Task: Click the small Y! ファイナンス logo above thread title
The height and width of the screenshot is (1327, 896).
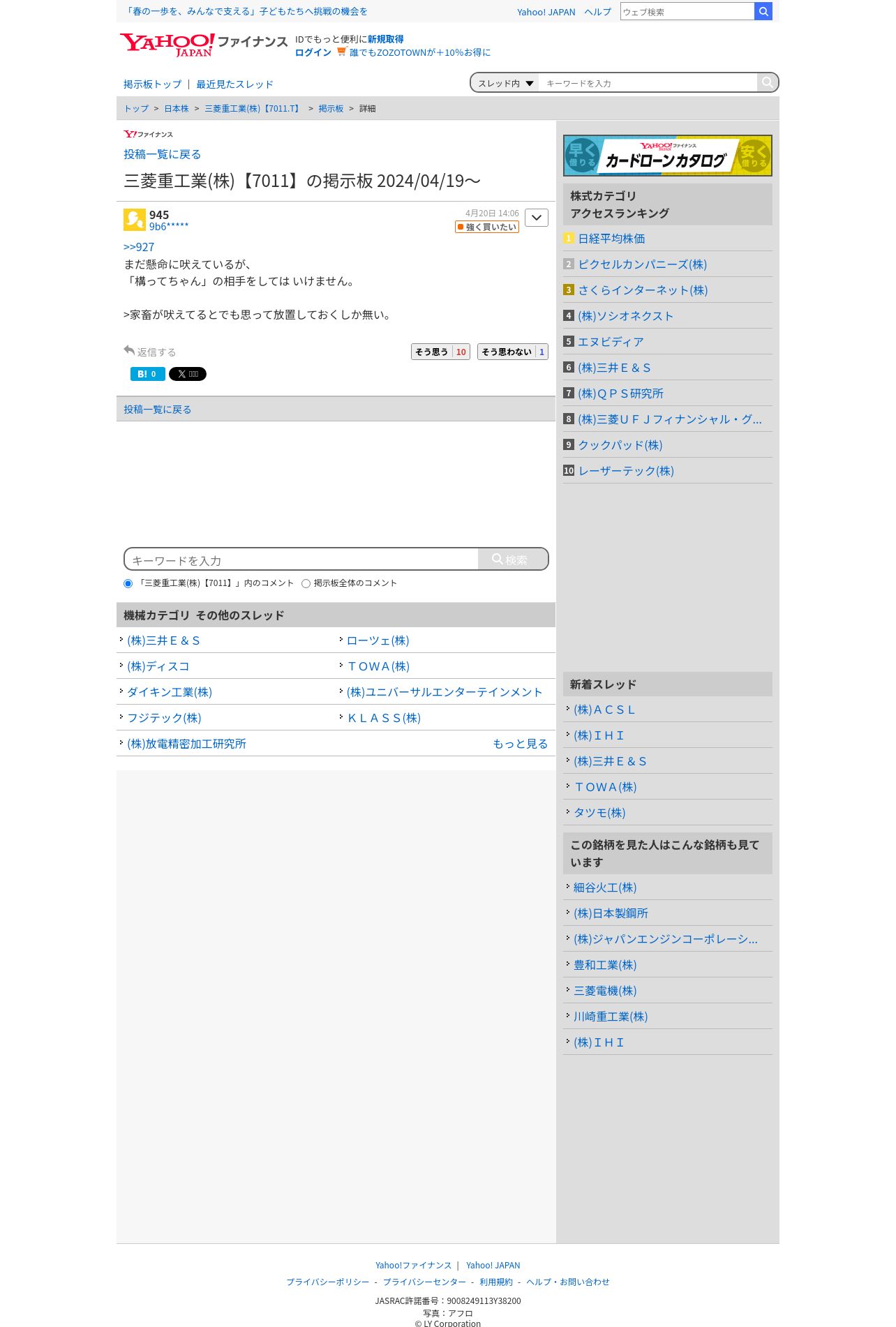Action: point(148,134)
